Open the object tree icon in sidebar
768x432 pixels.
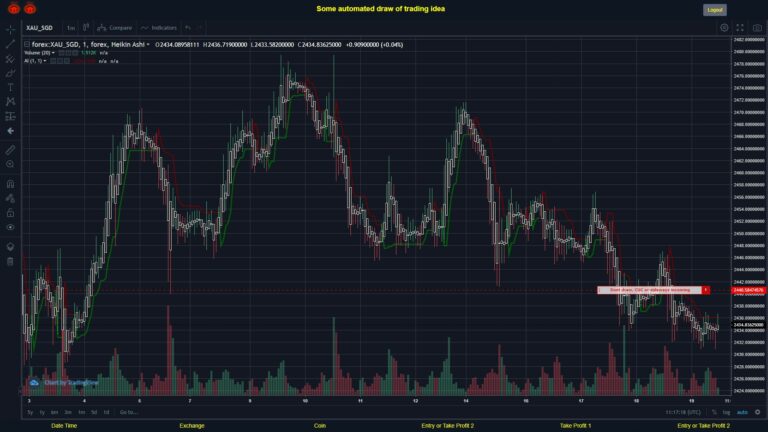click(10, 246)
